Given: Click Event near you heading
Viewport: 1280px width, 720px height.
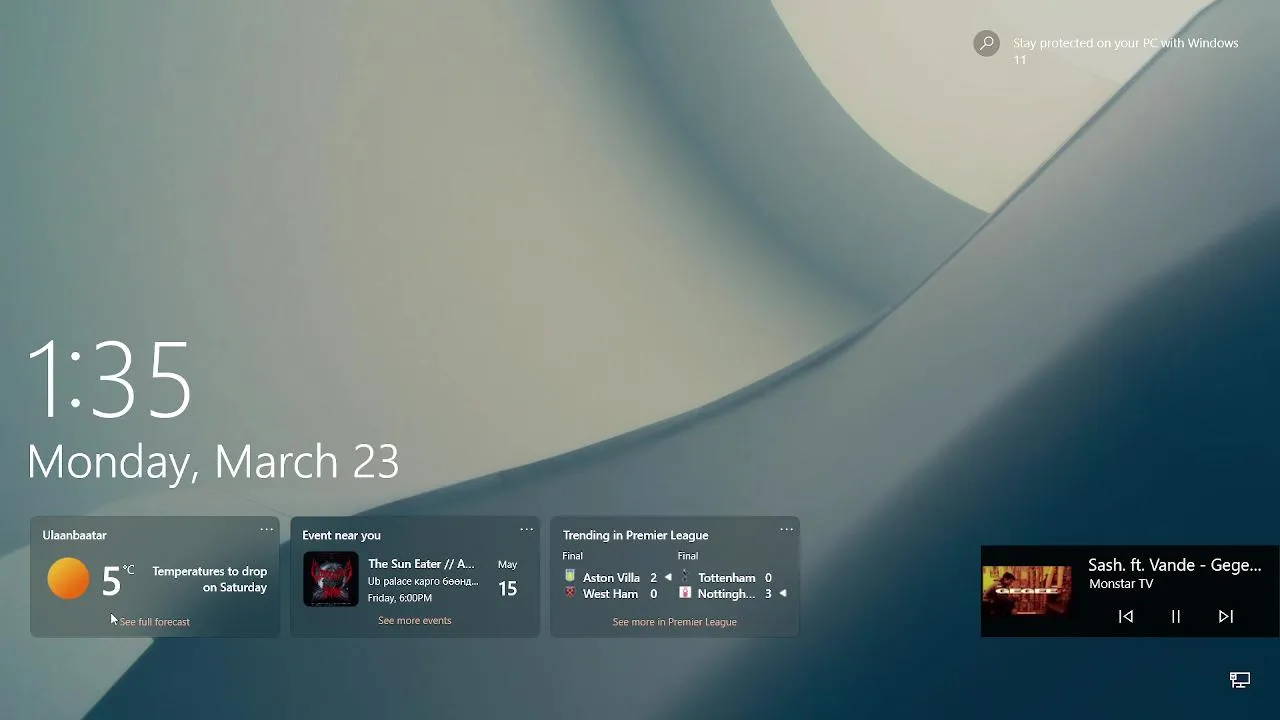Looking at the screenshot, I should [x=341, y=535].
